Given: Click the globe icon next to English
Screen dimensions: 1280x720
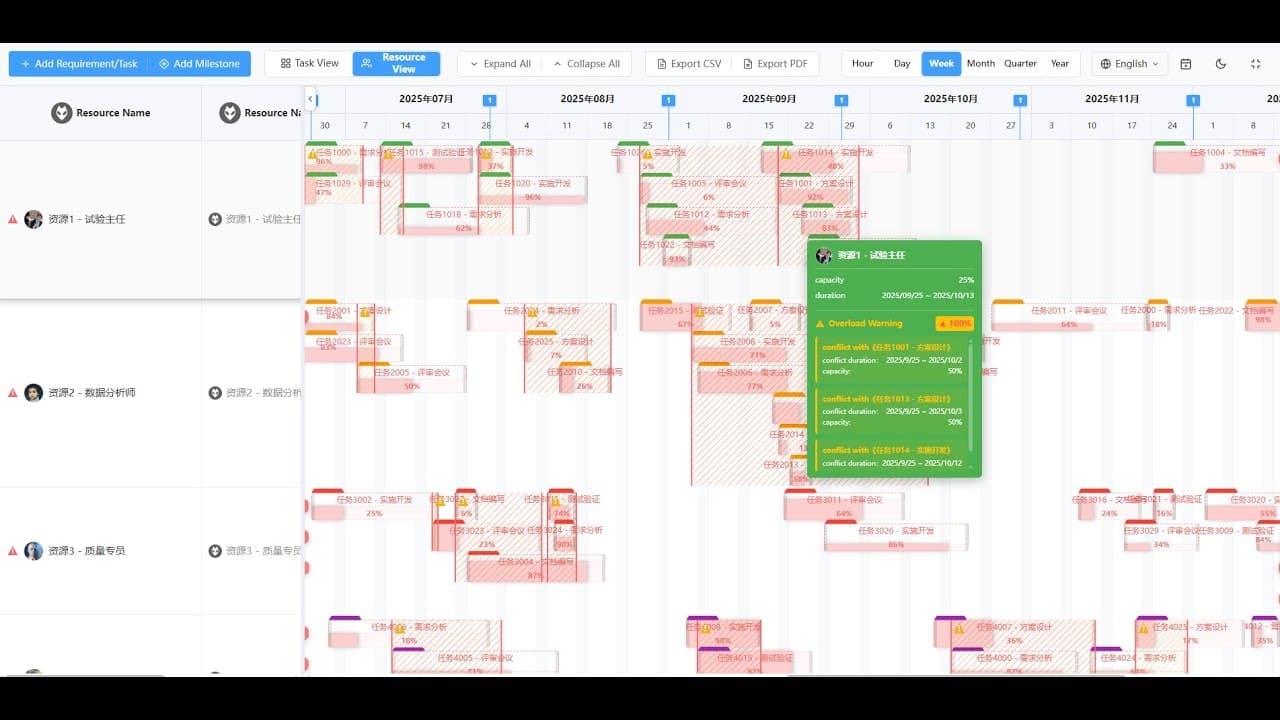Looking at the screenshot, I should pos(1106,63).
